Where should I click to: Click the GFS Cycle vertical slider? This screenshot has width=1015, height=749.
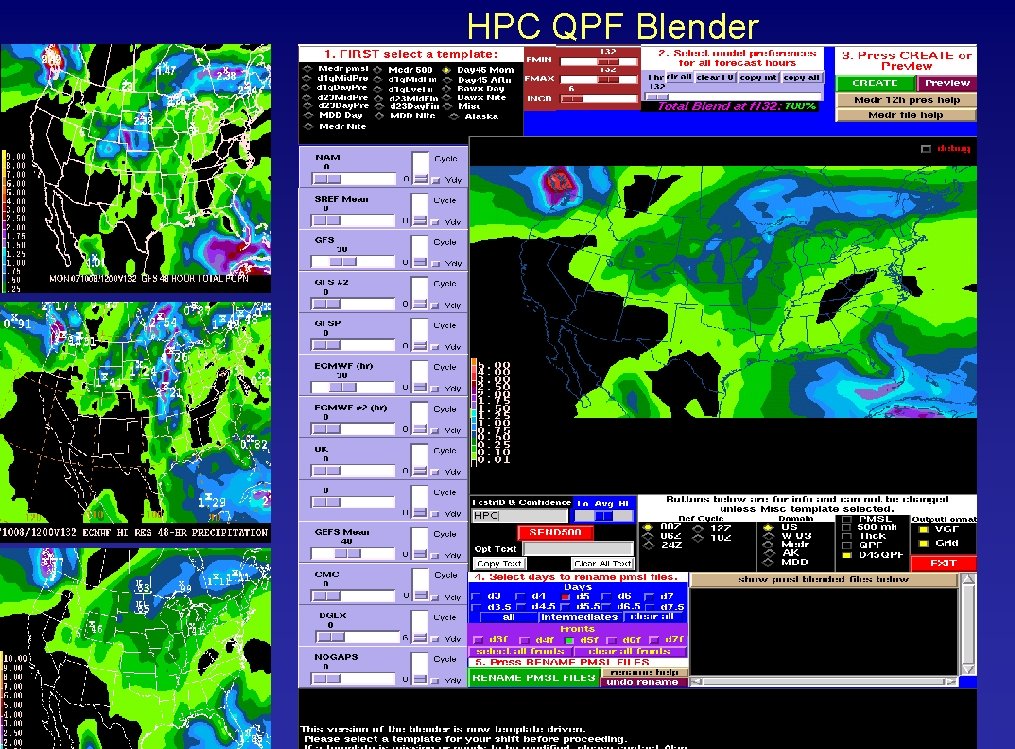click(x=420, y=252)
